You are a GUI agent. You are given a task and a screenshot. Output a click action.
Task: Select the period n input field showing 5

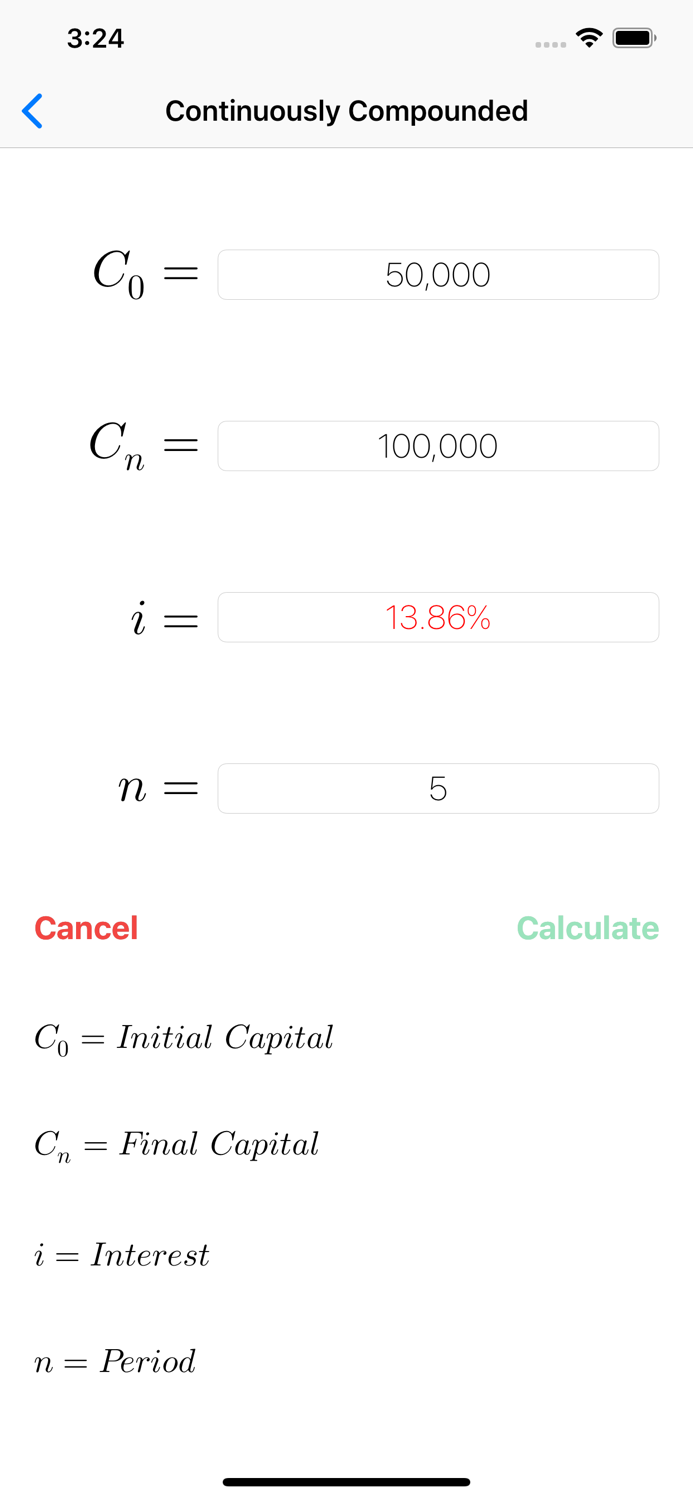(x=438, y=788)
